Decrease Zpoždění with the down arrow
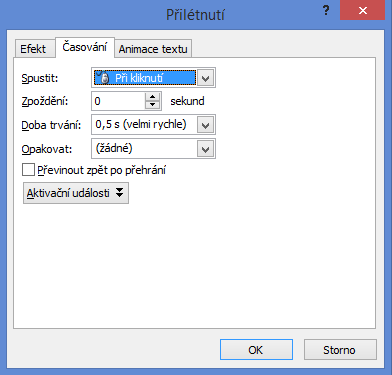The height and width of the screenshot is (375, 392). [x=153, y=105]
